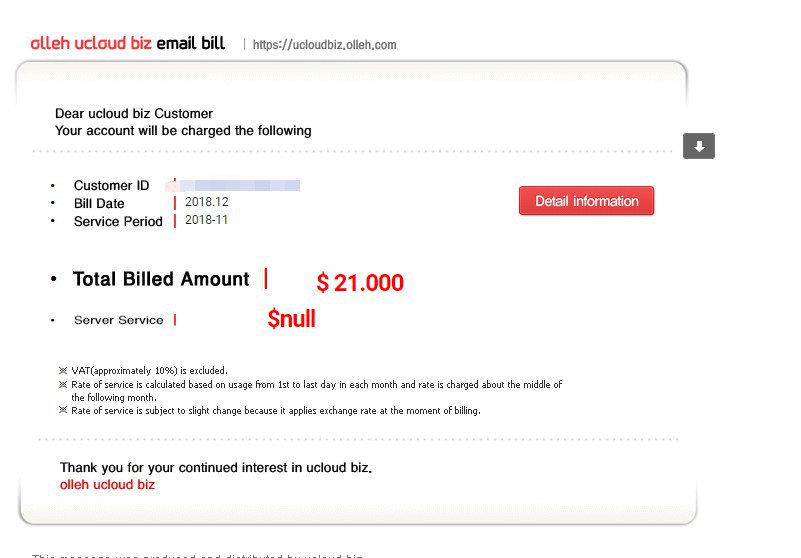This screenshot has height=558, width=801.
Task: Click the Service Period value 2018-11
Action: click(207, 220)
